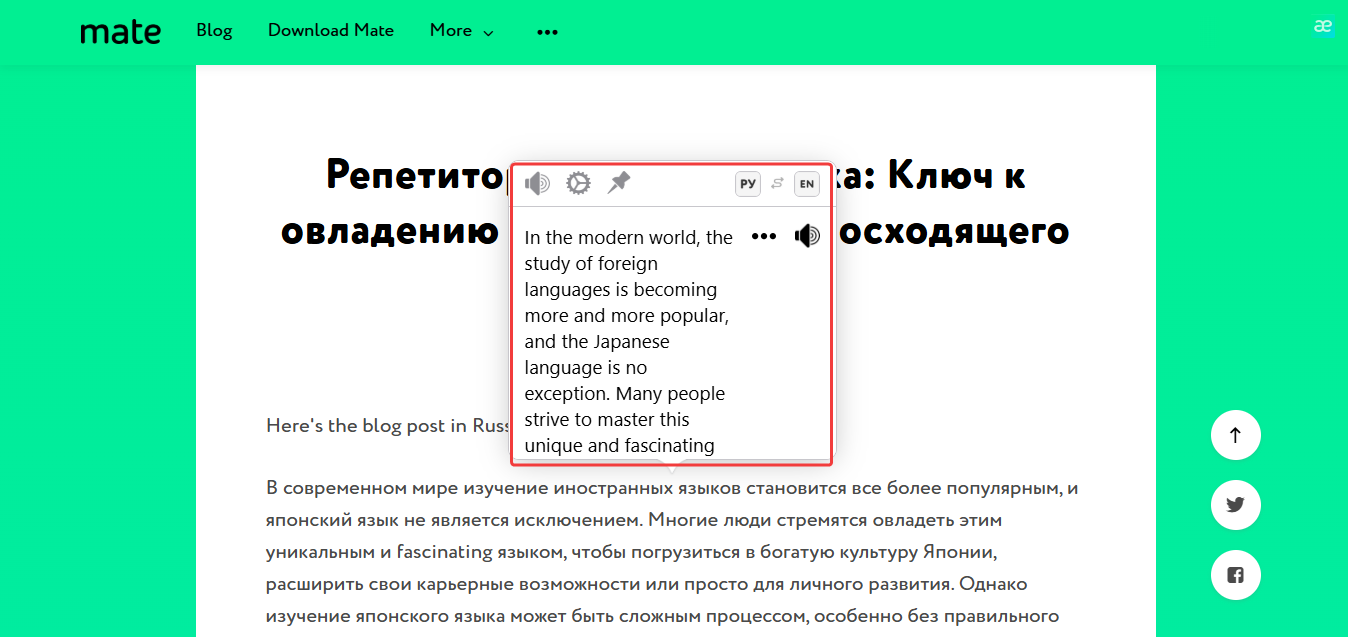
Task: Click the æ extension icon at top right
Action: coord(1323,27)
